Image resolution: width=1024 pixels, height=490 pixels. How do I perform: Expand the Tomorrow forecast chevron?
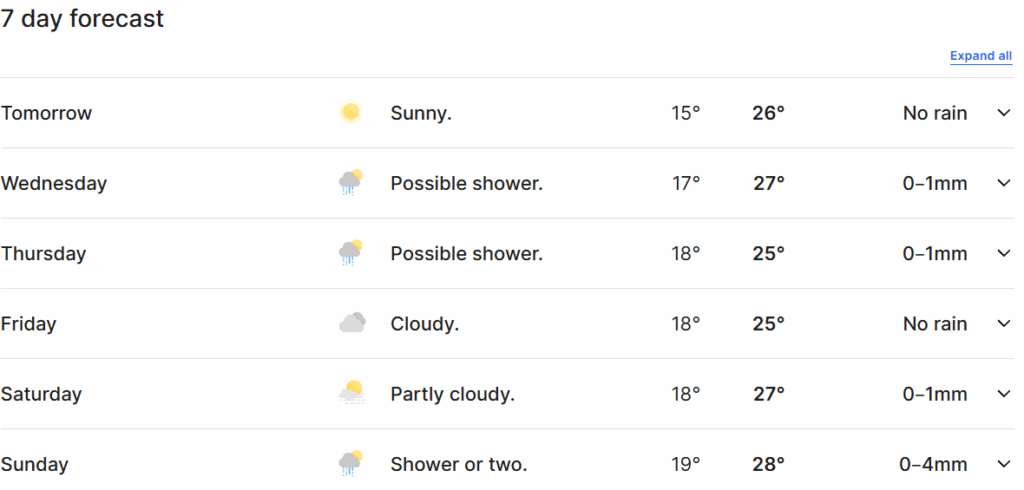click(1004, 113)
